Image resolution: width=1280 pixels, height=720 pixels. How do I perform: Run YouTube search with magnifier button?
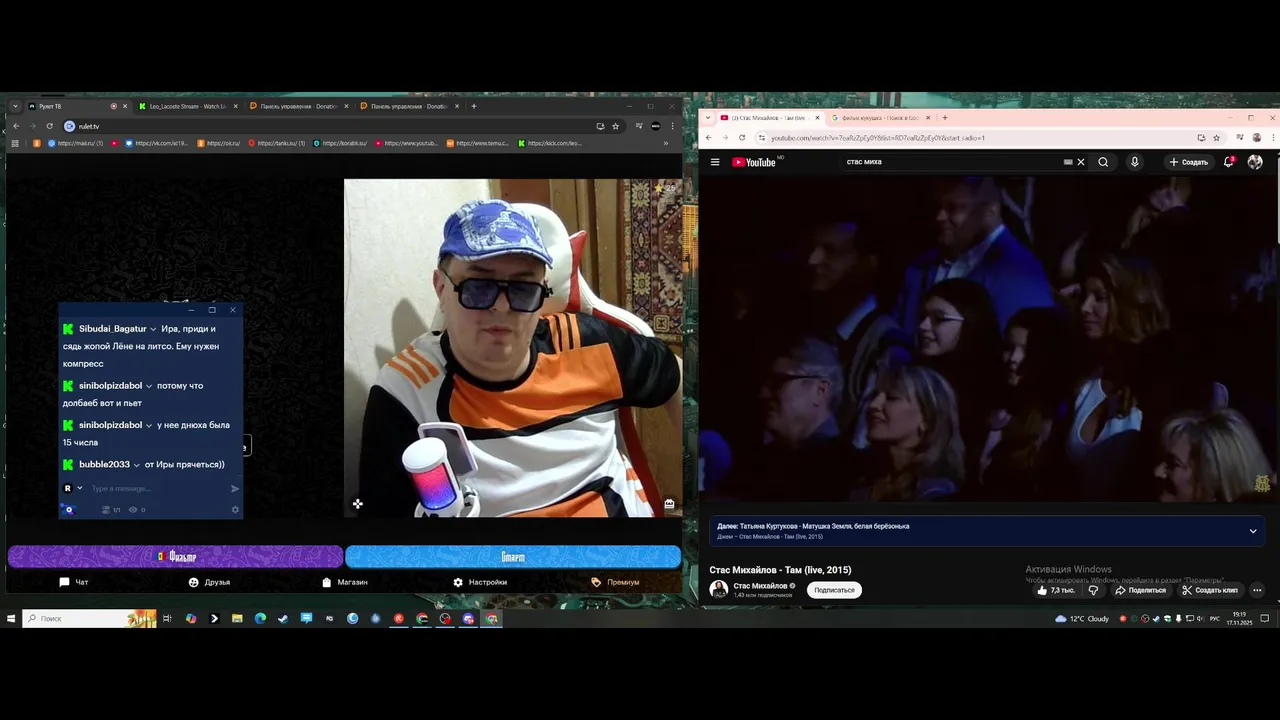[x=1103, y=162]
